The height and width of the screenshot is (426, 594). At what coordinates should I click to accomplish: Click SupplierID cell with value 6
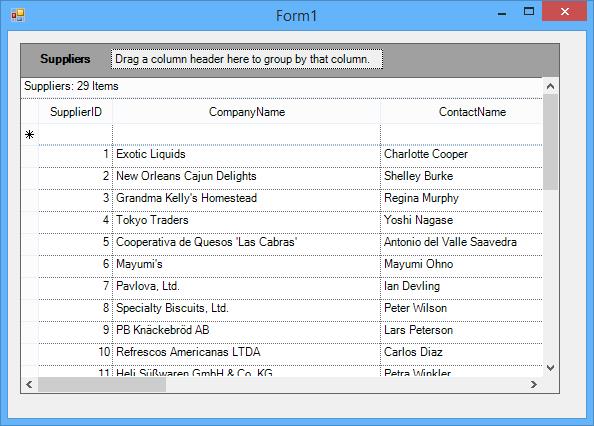tap(76, 266)
